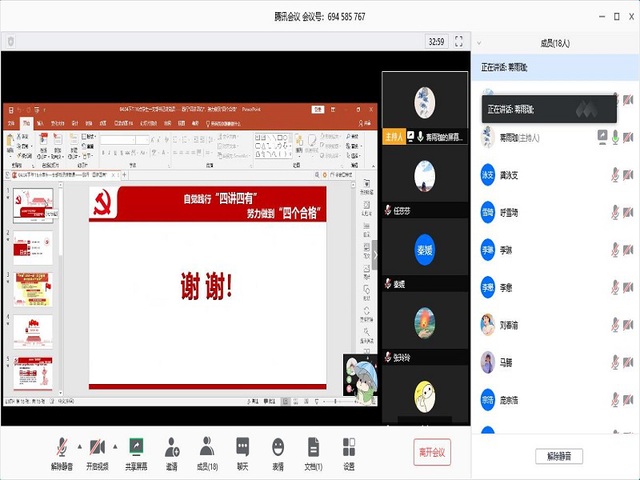Open the Members (成员) list icon
The width and height of the screenshot is (640, 480).
coord(207,452)
